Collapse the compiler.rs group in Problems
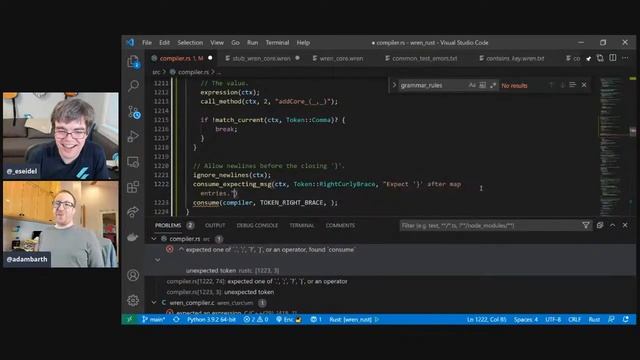Viewport: 640px width, 360px height. [x=154, y=239]
